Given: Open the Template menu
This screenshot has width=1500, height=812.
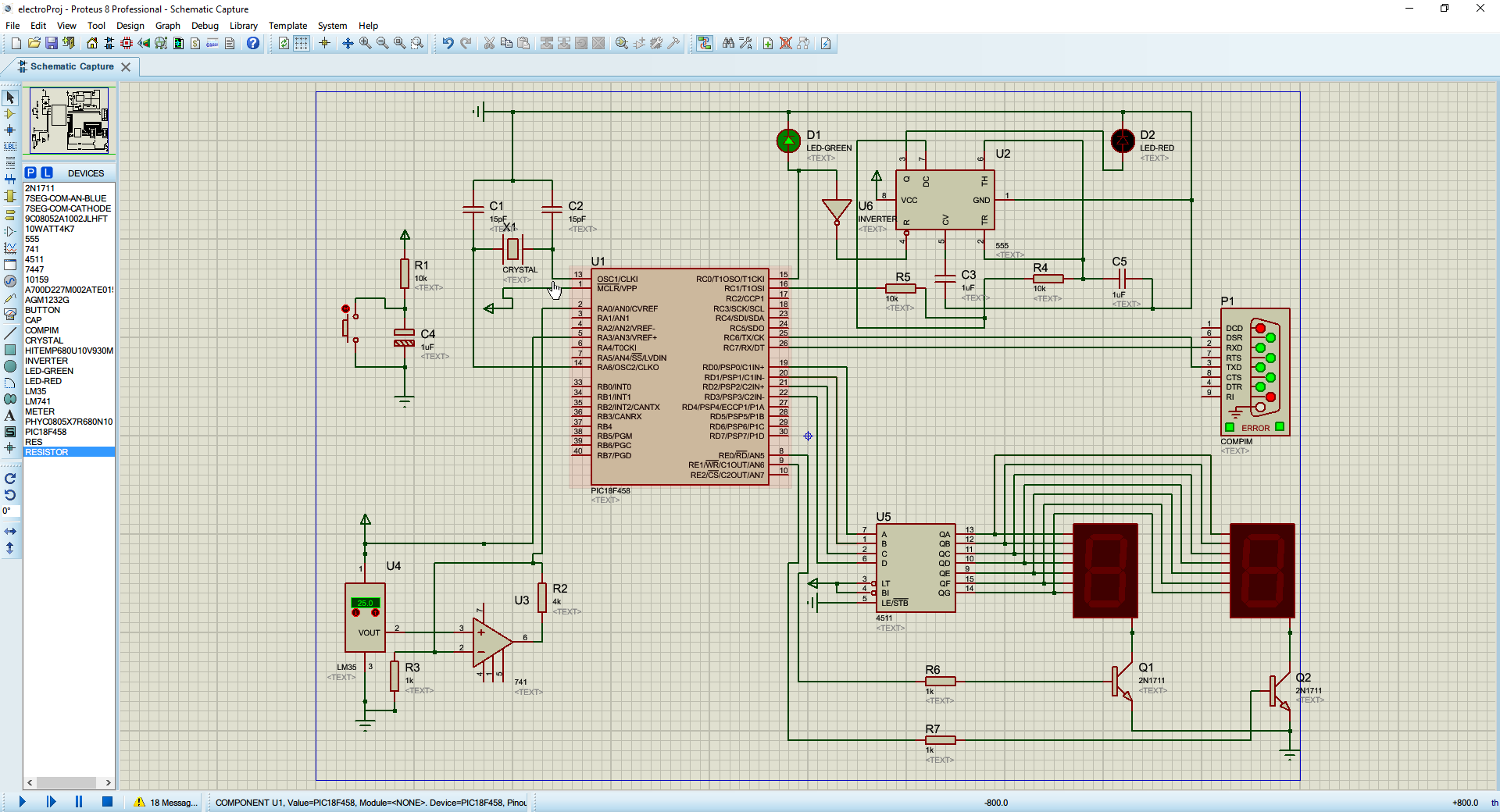Looking at the screenshot, I should pyautogui.click(x=287, y=26).
